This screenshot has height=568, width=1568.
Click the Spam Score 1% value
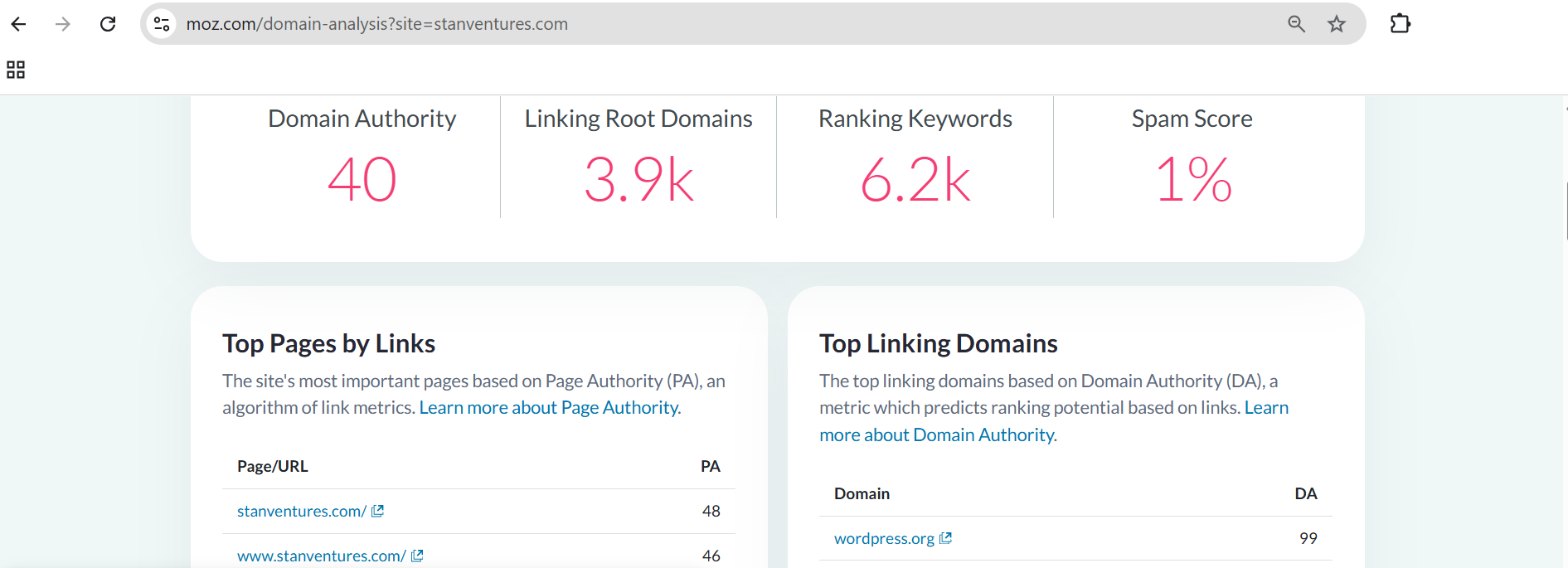pos(1192,180)
